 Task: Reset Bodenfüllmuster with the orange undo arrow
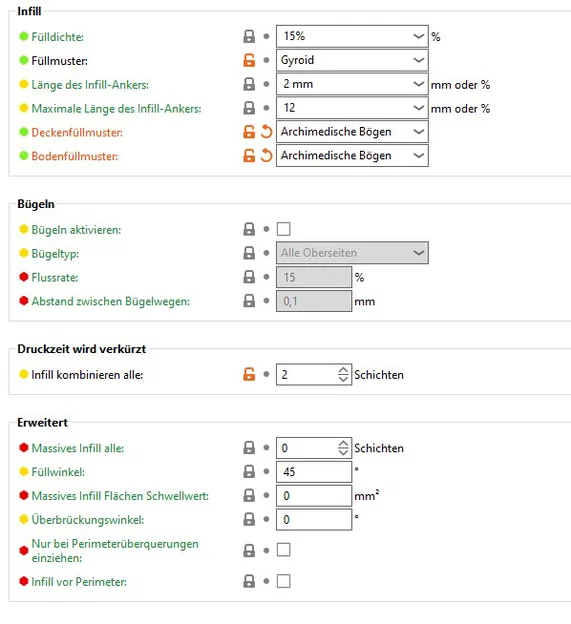(x=266, y=156)
